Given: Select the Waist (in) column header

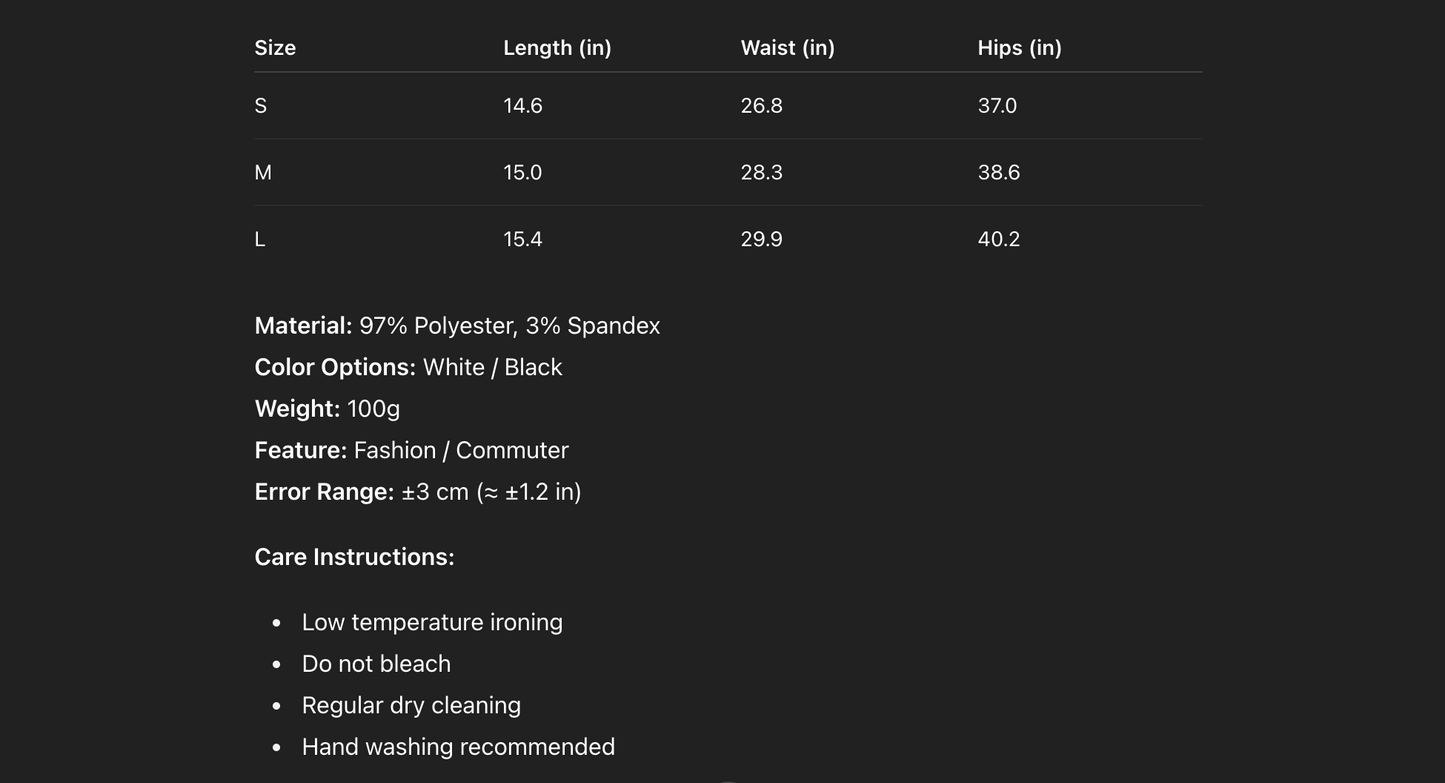Looking at the screenshot, I should 787,48.
